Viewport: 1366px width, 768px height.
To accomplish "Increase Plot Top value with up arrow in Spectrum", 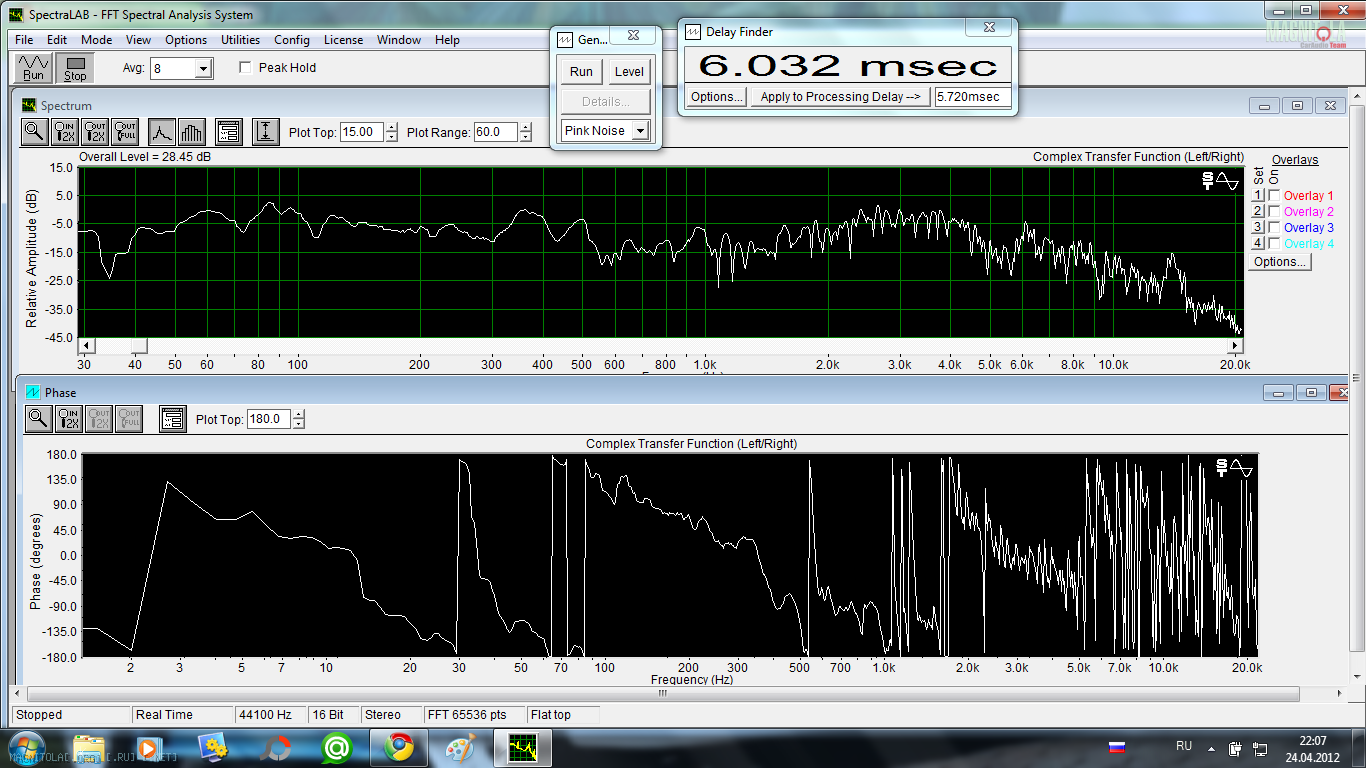I will pyautogui.click(x=391, y=127).
